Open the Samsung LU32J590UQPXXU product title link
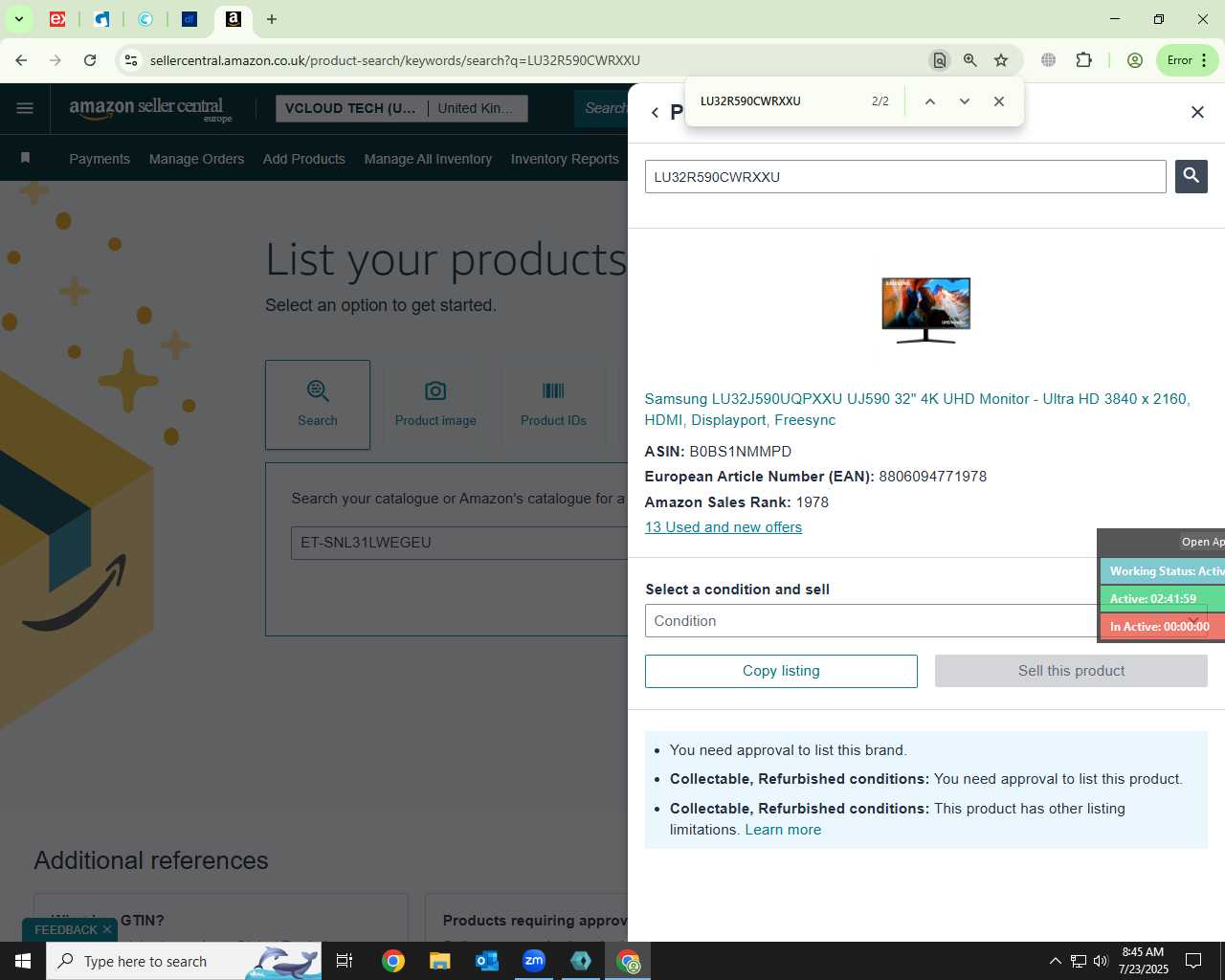This screenshot has width=1225, height=980. pos(917,410)
